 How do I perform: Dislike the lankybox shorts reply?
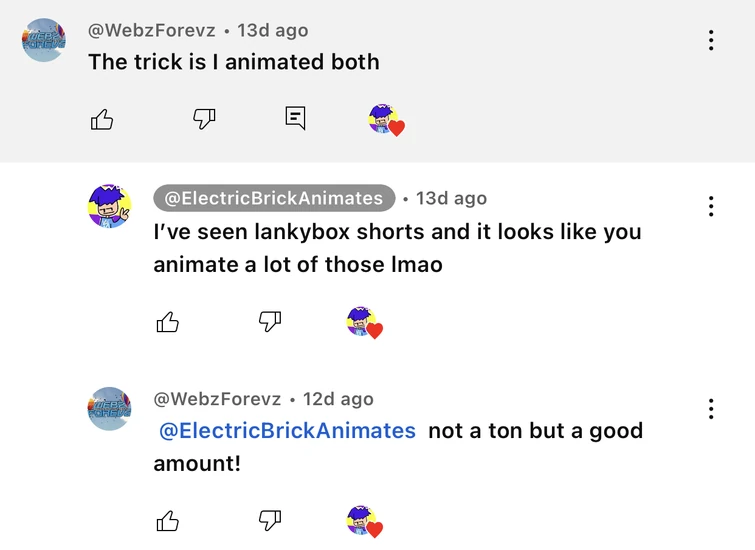(x=270, y=321)
